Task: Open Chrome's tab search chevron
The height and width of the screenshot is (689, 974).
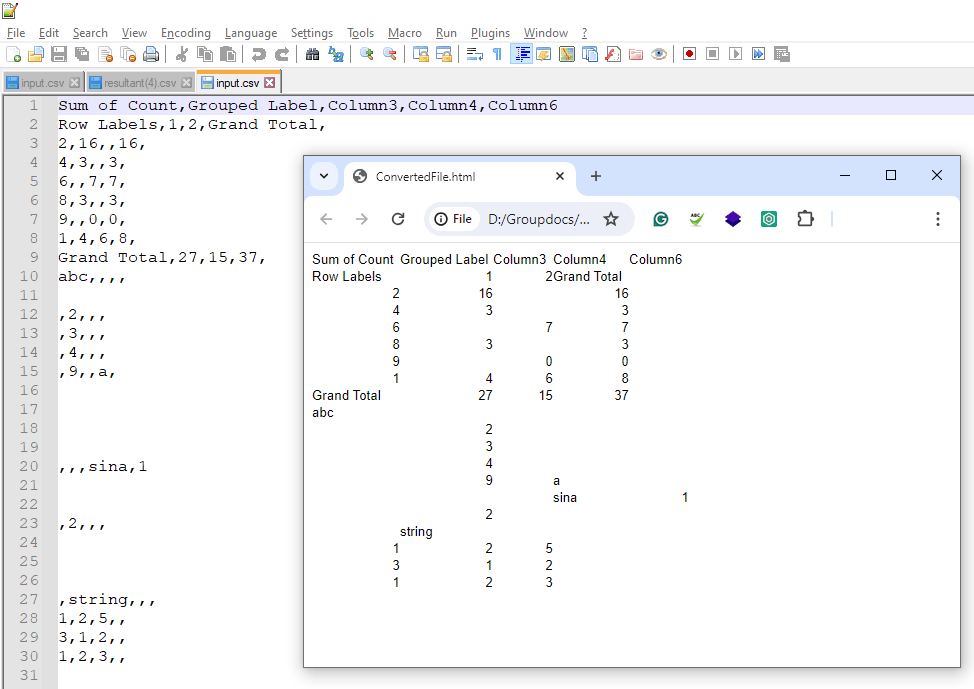Action: [323, 175]
